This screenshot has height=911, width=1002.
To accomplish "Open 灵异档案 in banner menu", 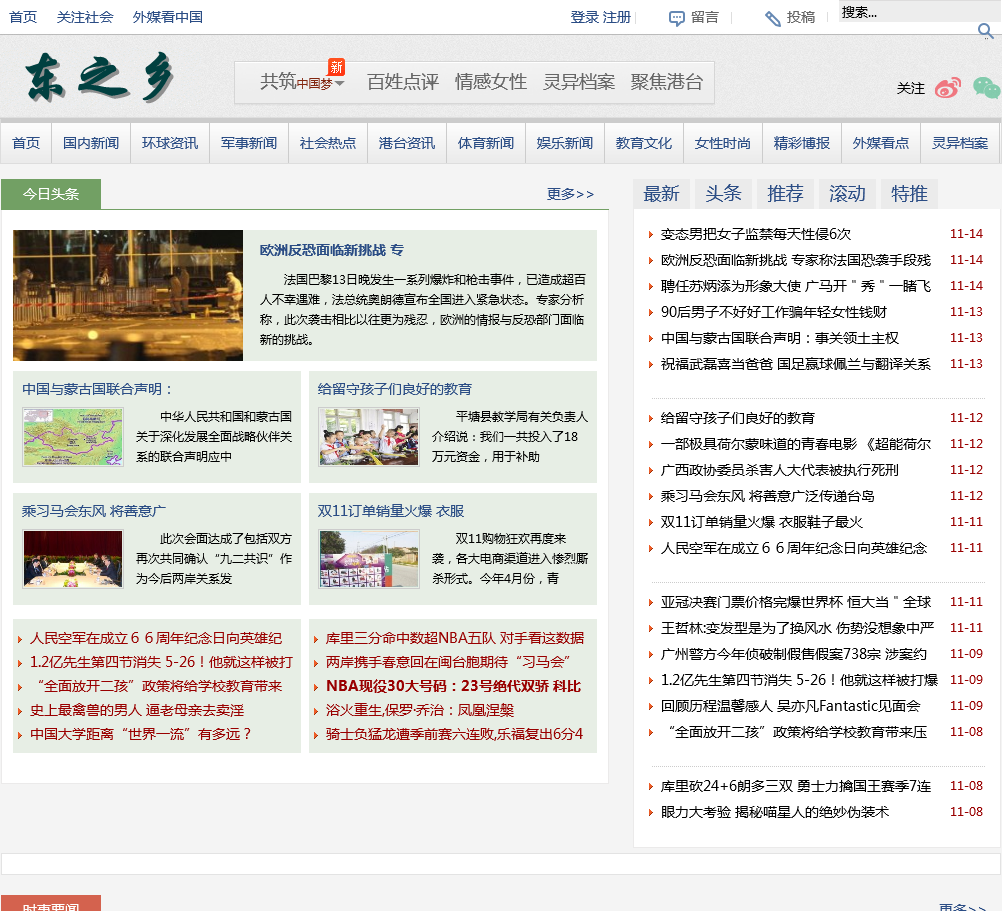I will [579, 82].
